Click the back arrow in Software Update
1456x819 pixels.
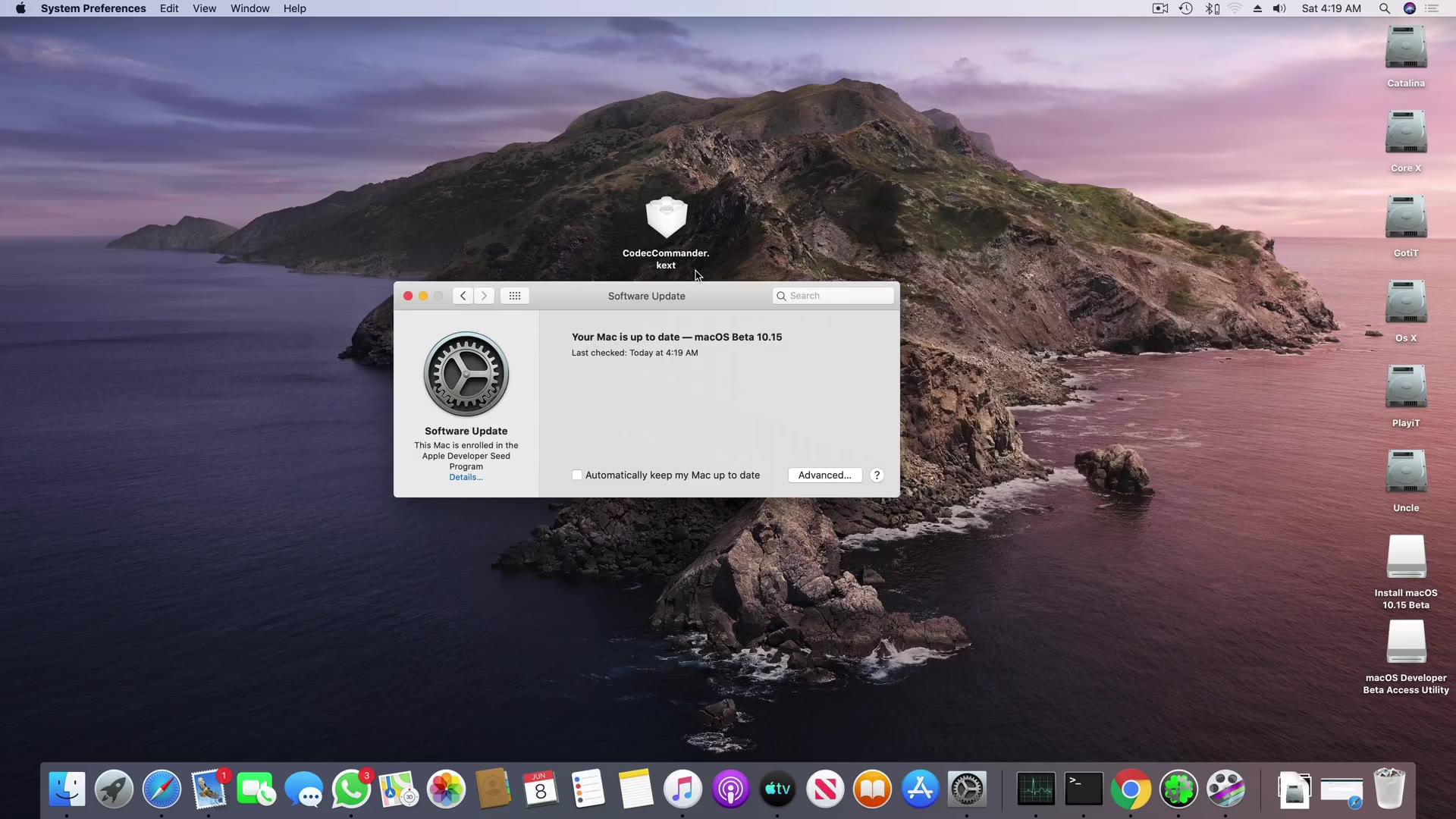(x=463, y=296)
